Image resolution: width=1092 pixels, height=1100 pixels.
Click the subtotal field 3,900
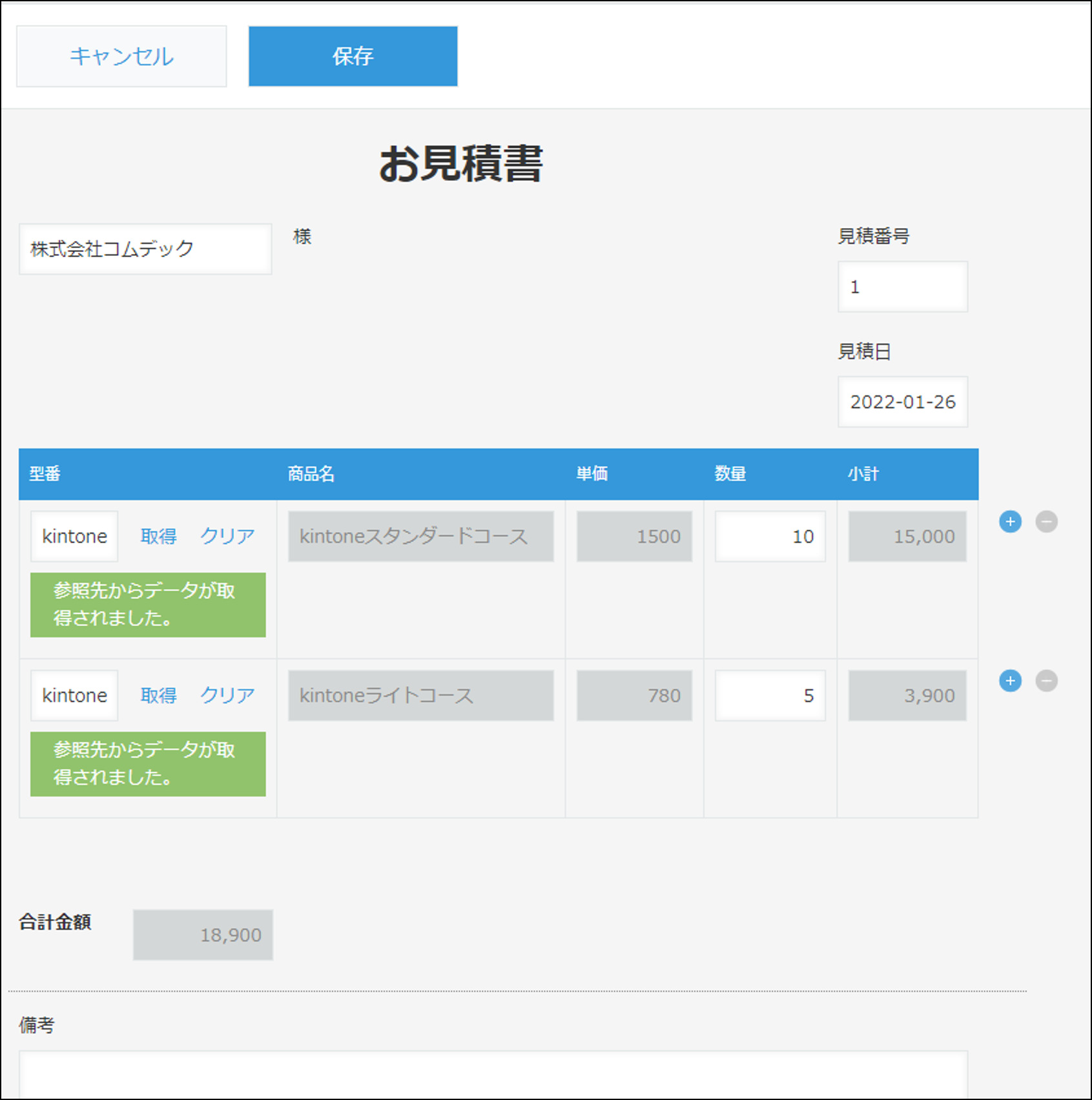click(x=907, y=695)
